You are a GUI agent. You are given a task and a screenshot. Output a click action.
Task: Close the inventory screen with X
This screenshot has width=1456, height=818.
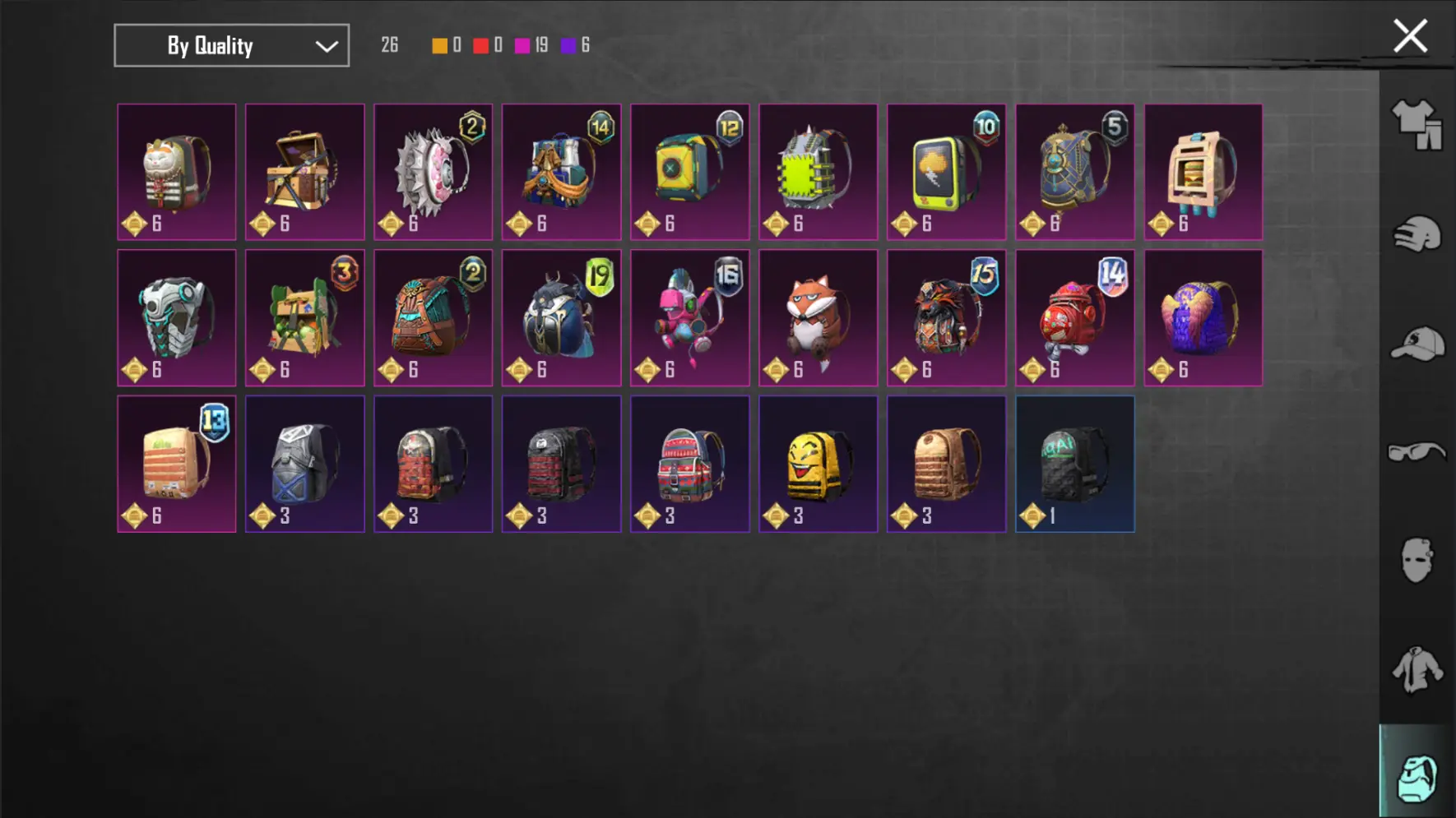(x=1410, y=36)
